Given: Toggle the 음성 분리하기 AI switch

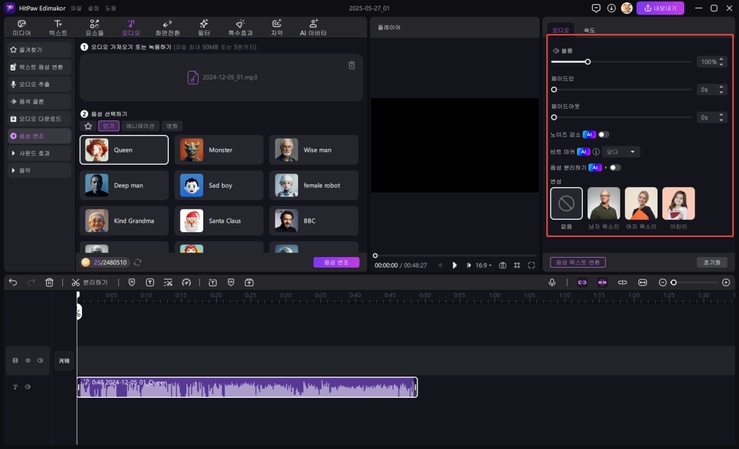Looking at the screenshot, I should 614,167.
